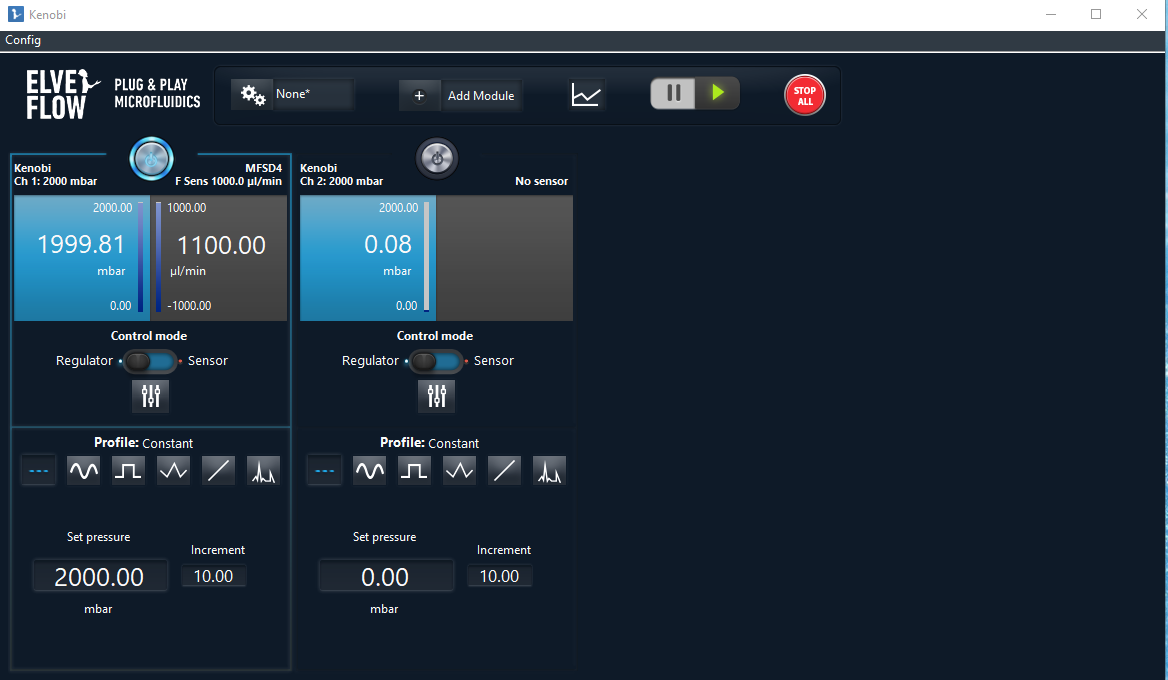
Task: Select Square wave profile for Channel 1
Action: click(x=128, y=471)
